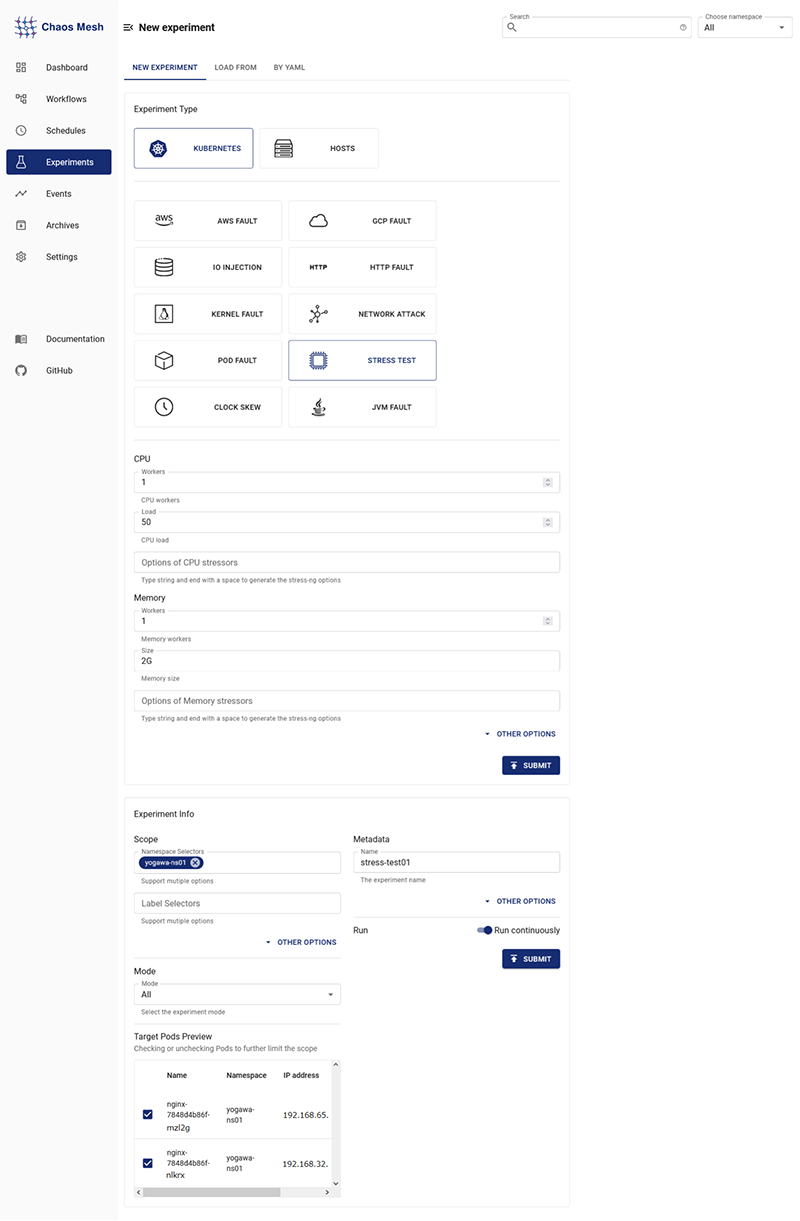Open the Documentation link
800x1221 pixels.
pos(59,339)
